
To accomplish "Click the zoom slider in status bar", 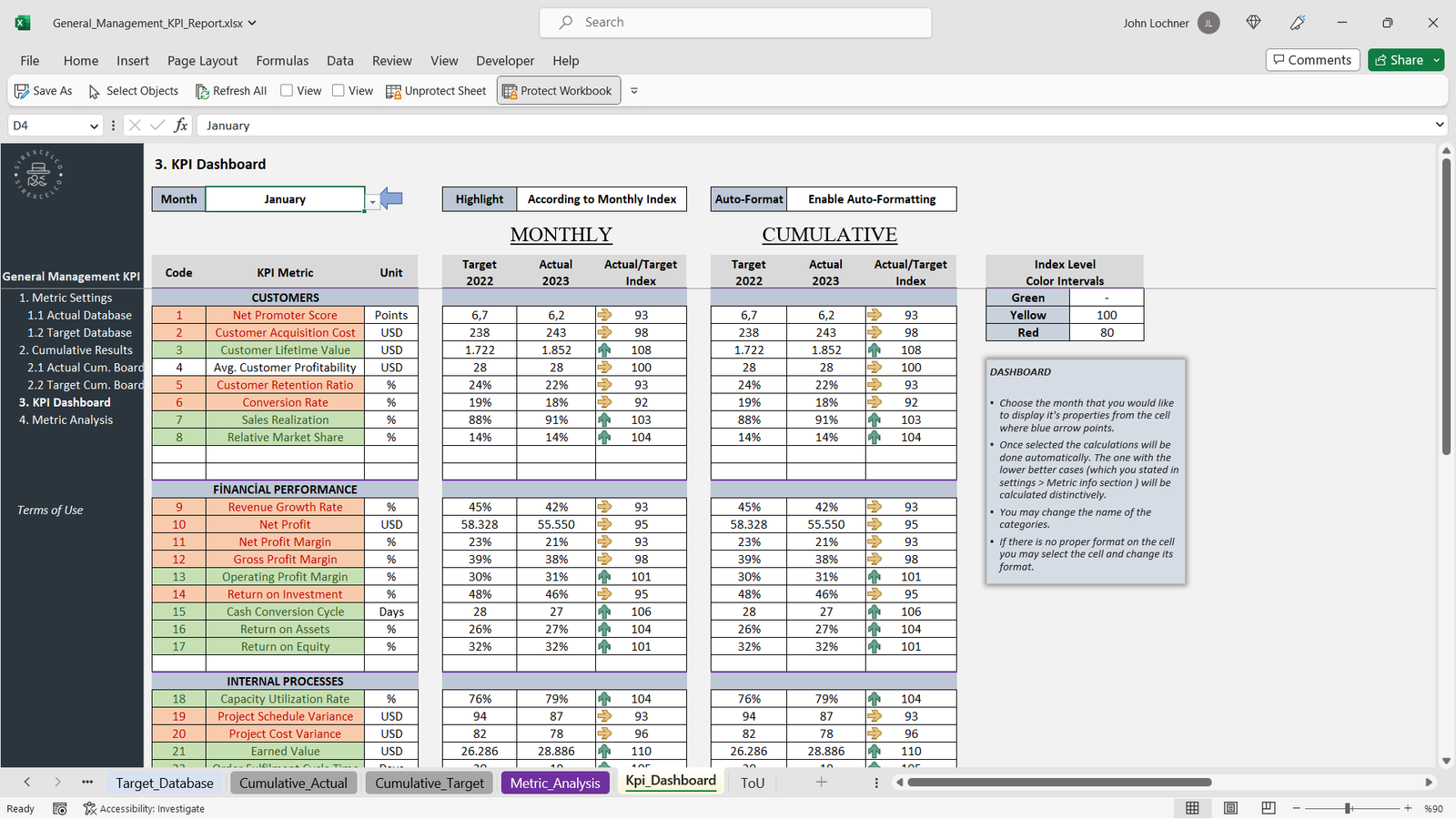I will pyautogui.click(x=1348, y=808).
